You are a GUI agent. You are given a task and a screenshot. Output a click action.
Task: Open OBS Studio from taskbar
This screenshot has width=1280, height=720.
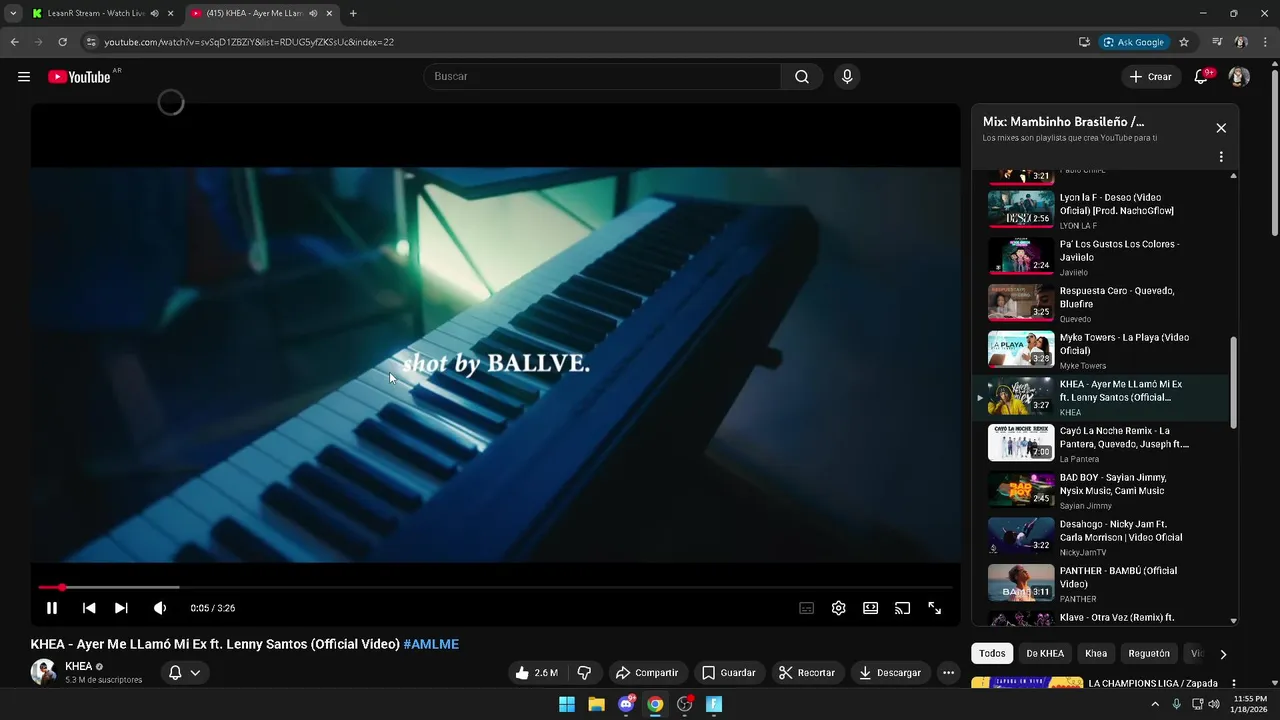pos(685,704)
